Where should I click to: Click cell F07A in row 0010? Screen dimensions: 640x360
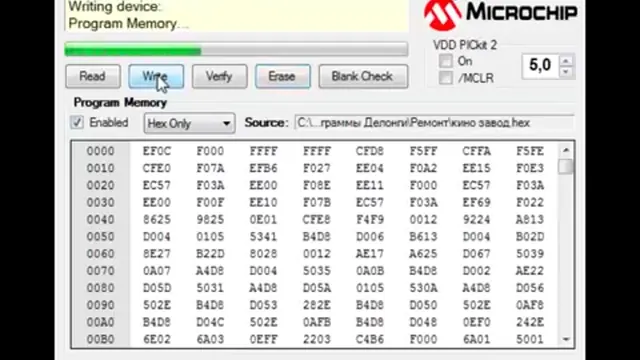pyautogui.click(x=210, y=169)
